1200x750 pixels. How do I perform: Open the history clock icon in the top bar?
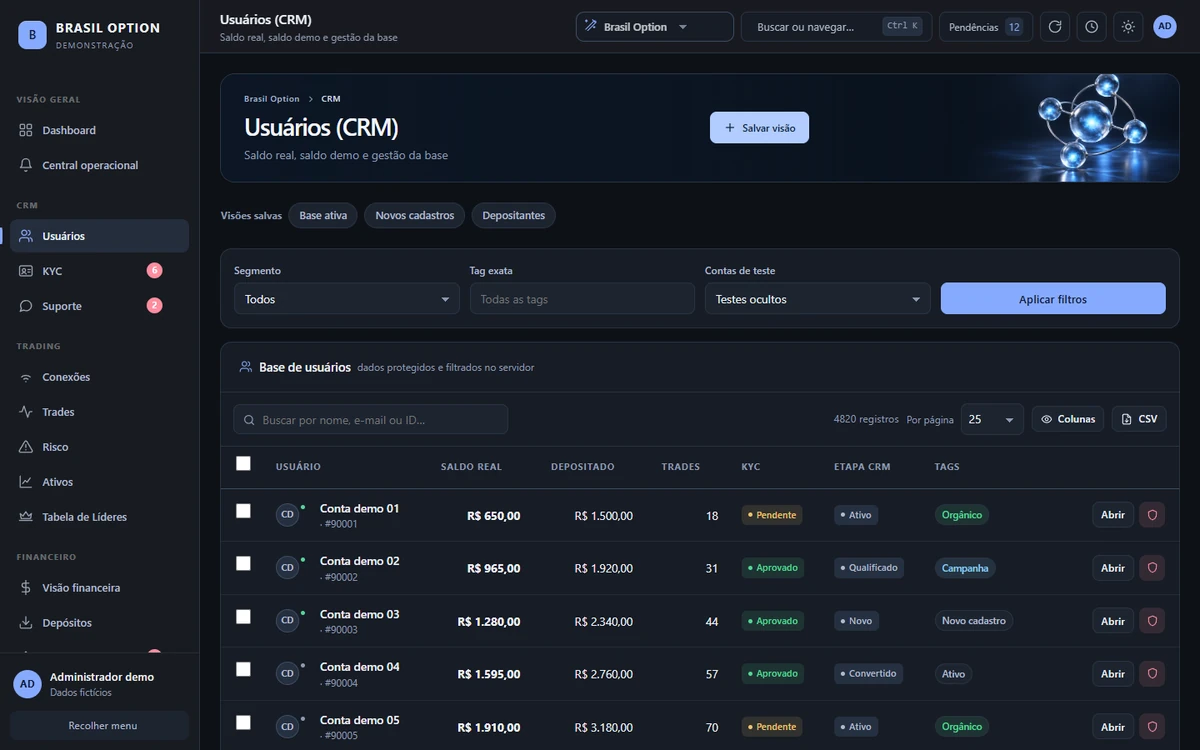pyautogui.click(x=1092, y=27)
